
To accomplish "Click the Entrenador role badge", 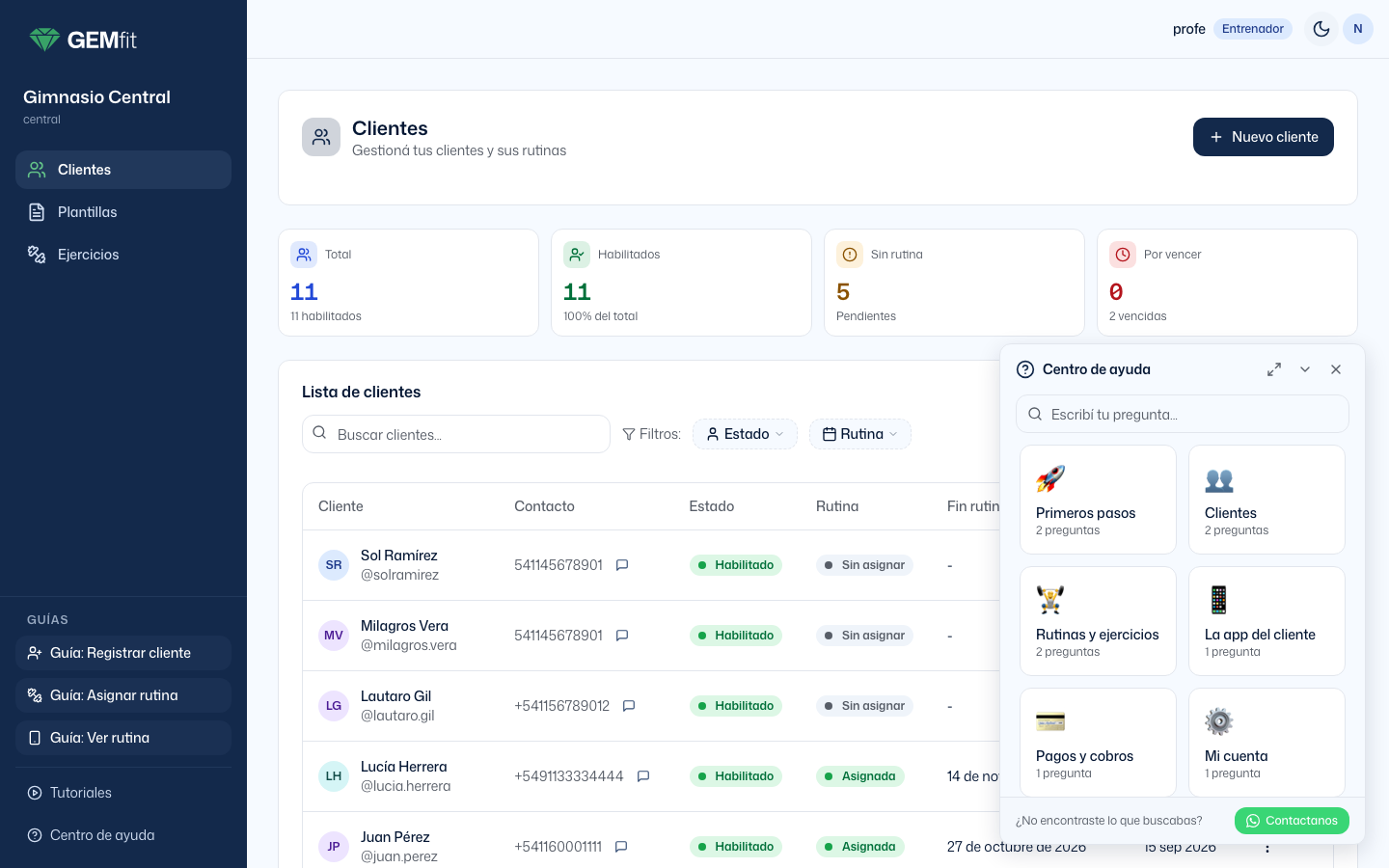I will [x=1253, y=29].
